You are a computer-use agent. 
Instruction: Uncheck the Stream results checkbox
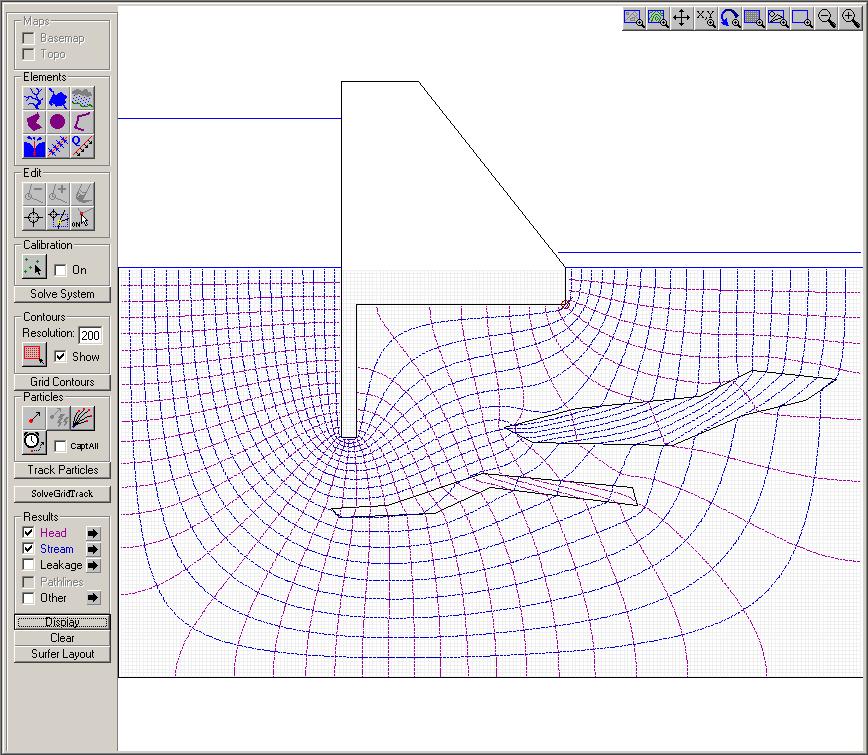click(x=28, y=549)
